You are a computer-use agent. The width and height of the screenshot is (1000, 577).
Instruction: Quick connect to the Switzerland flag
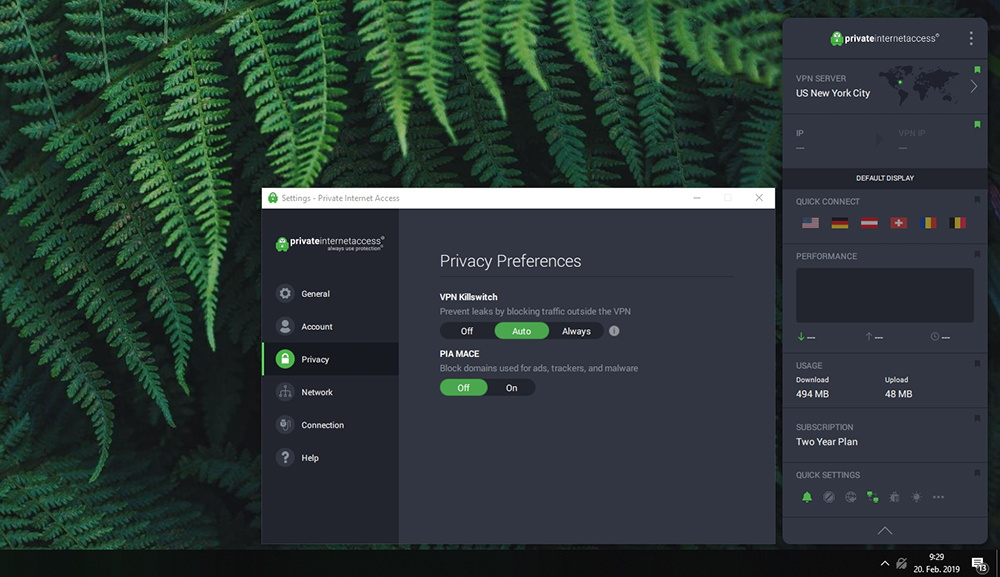tap(899, 223)
